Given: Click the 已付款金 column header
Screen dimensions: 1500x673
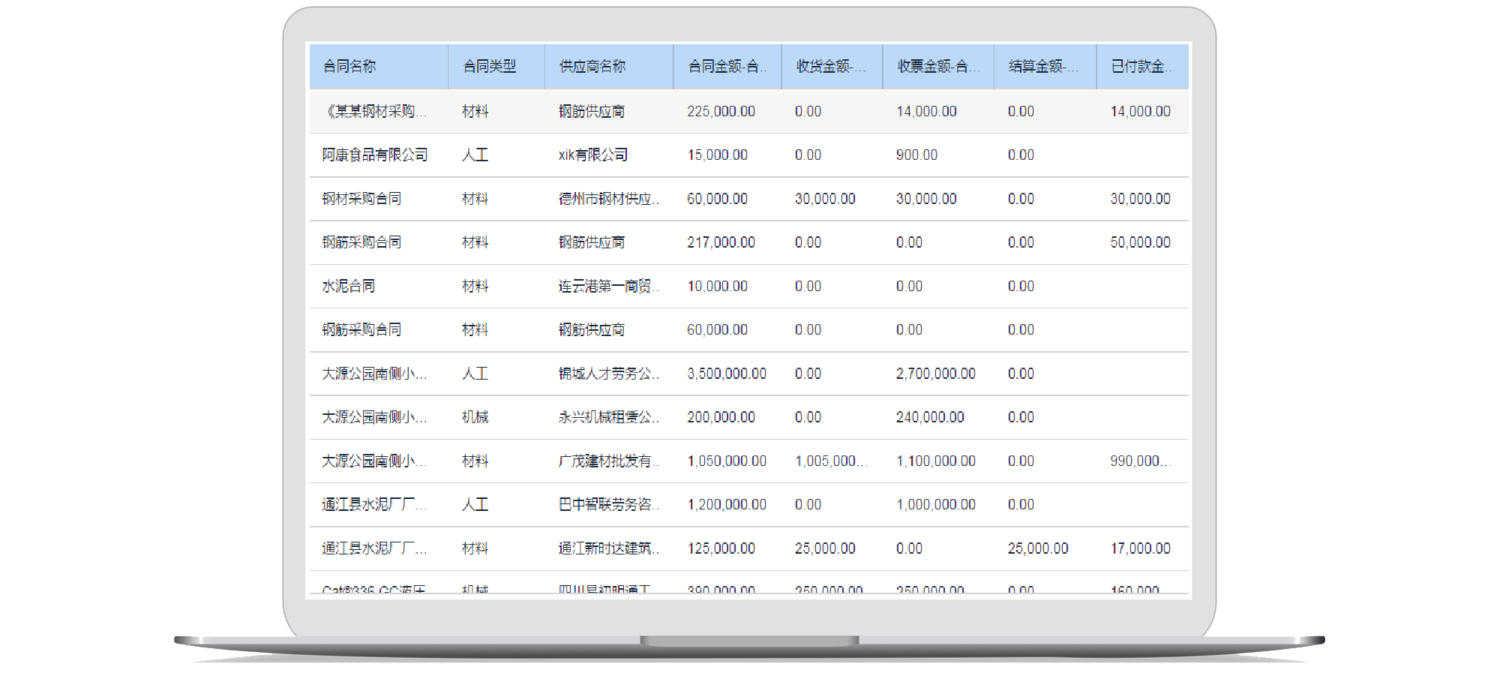Looking at the screenshot, I should point(1140,67).
